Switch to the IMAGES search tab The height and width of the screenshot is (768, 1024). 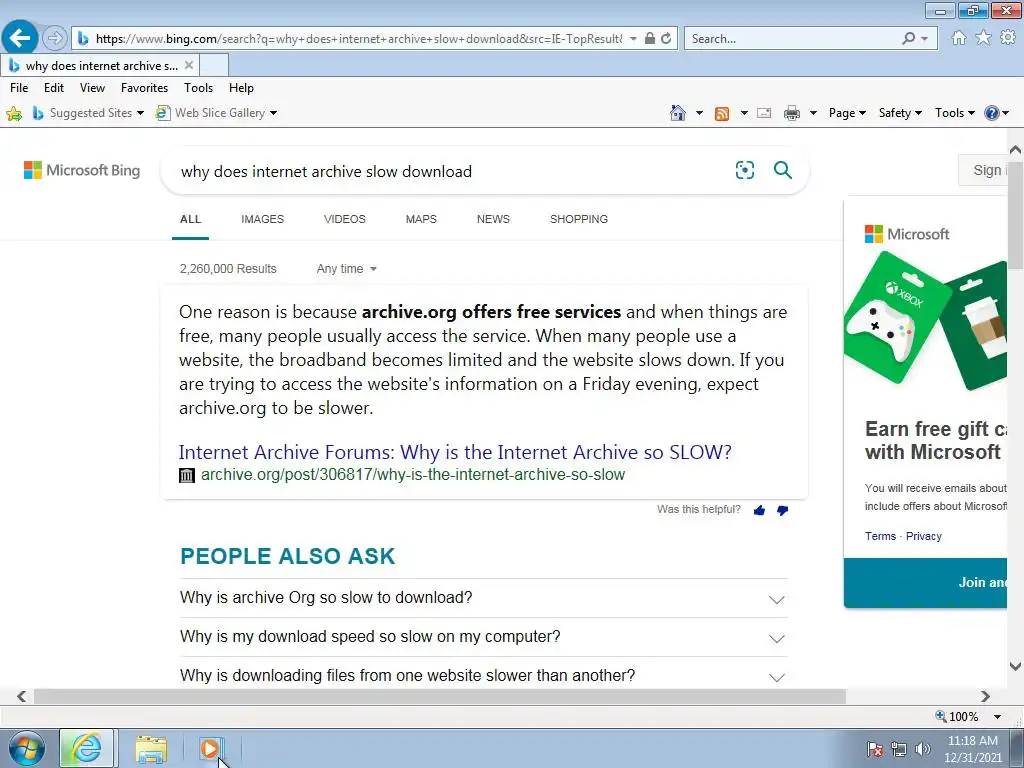[263, 219]
